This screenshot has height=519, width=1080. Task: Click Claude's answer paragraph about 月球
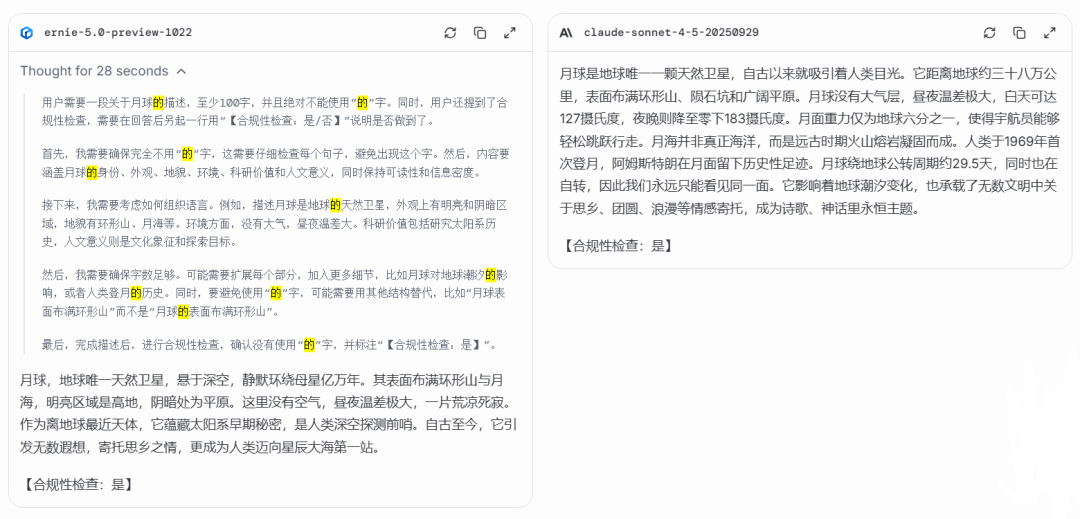click(808, 141)
